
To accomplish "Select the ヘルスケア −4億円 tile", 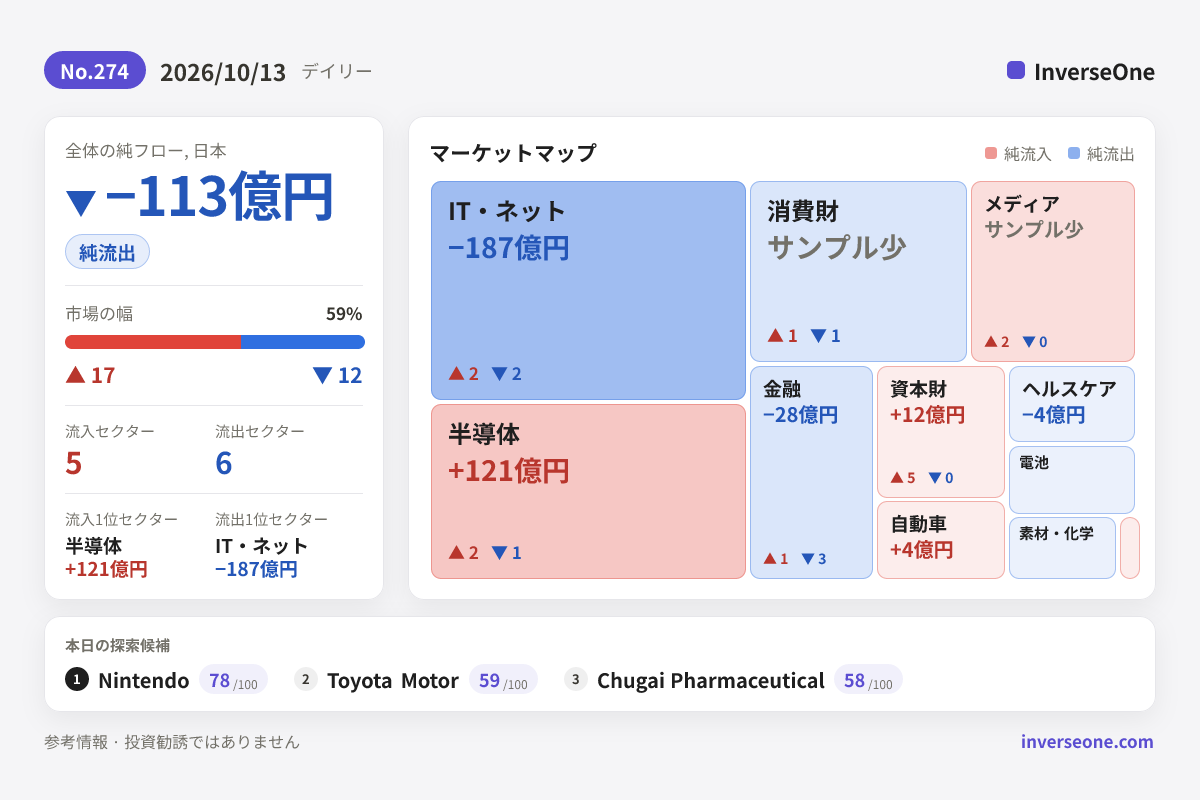I will tap(1072, 404).
